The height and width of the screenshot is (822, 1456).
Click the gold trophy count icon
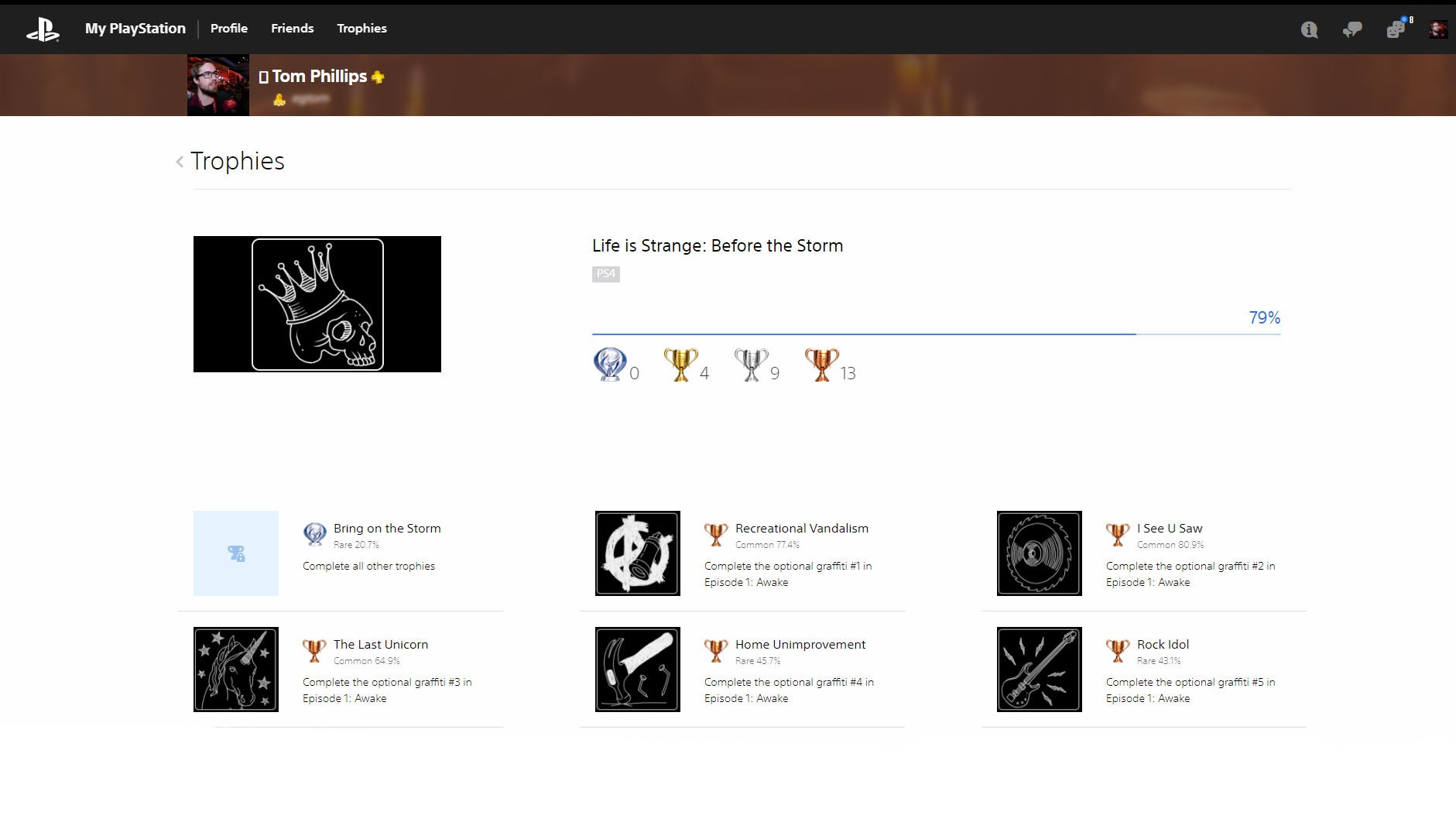(680, 364)
